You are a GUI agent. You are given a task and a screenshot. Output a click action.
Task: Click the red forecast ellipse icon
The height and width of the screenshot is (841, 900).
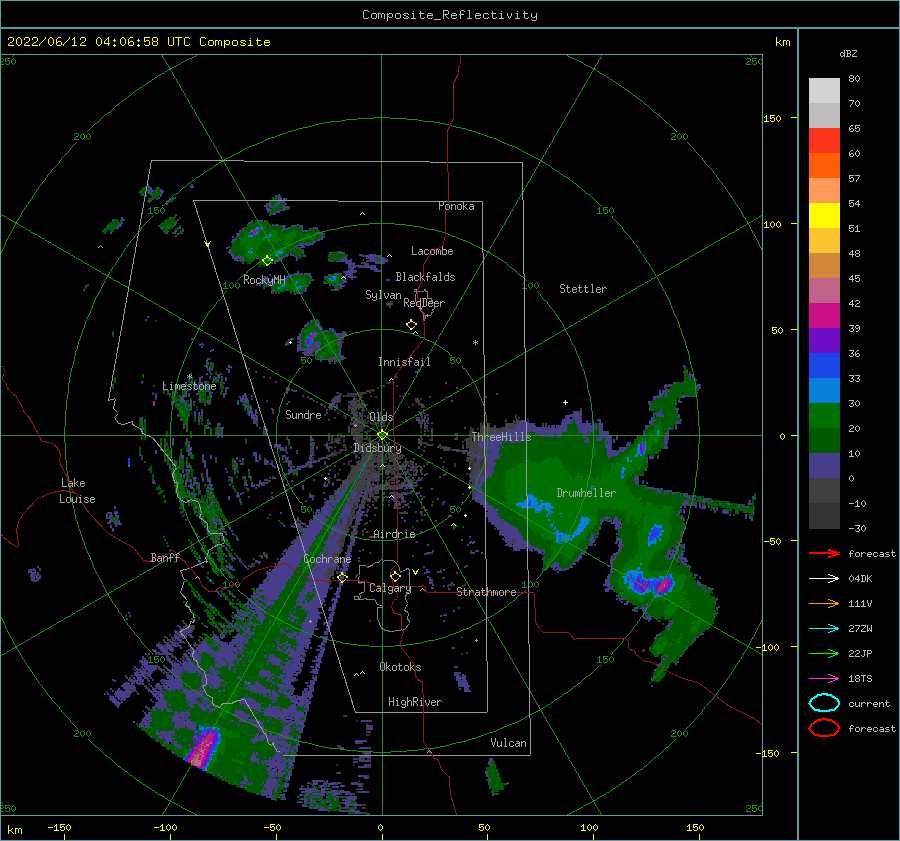pos(824,728)
